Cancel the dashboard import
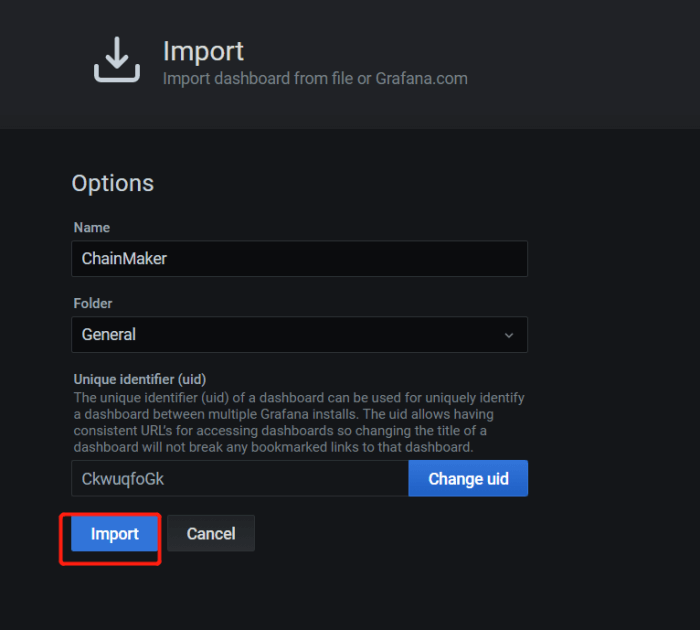 [x=211, y=534]
